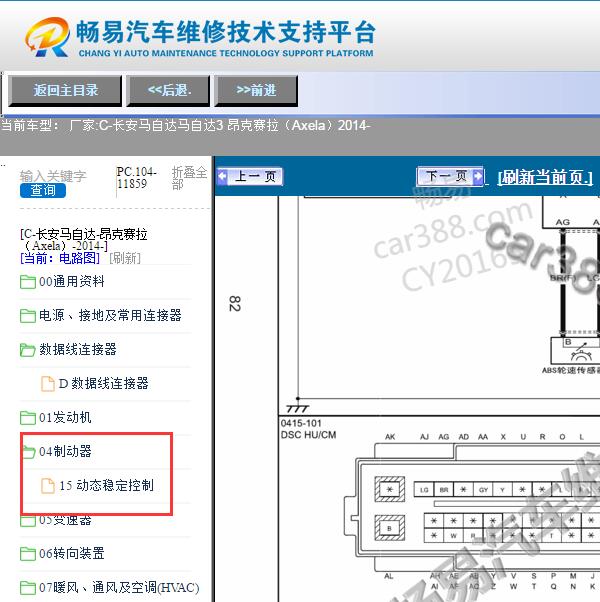Click the open folder icon beside 数据线连接器
Viewport: 600px width, 602px height.
click(28, 350)
